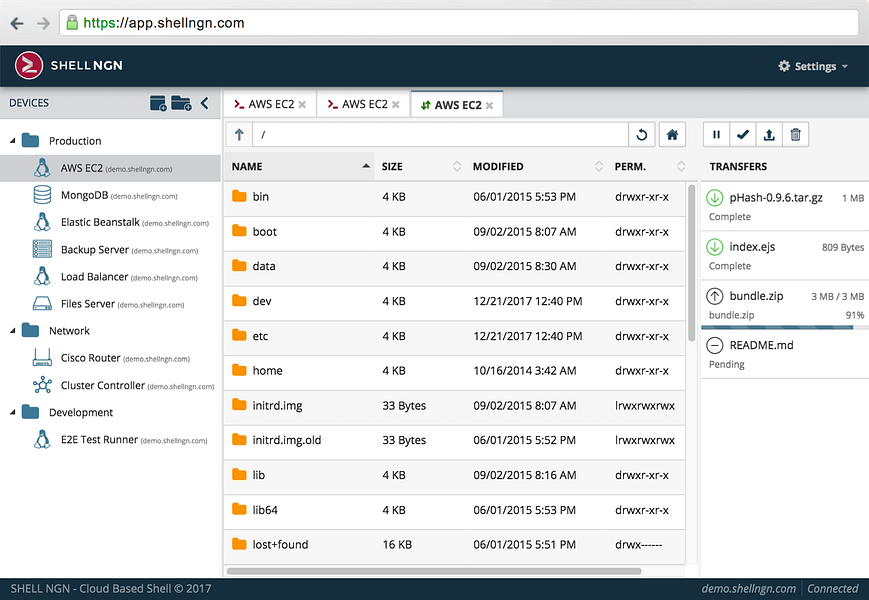
Task: Click the Cisco Router icon
Action: (x=42, y=357)
